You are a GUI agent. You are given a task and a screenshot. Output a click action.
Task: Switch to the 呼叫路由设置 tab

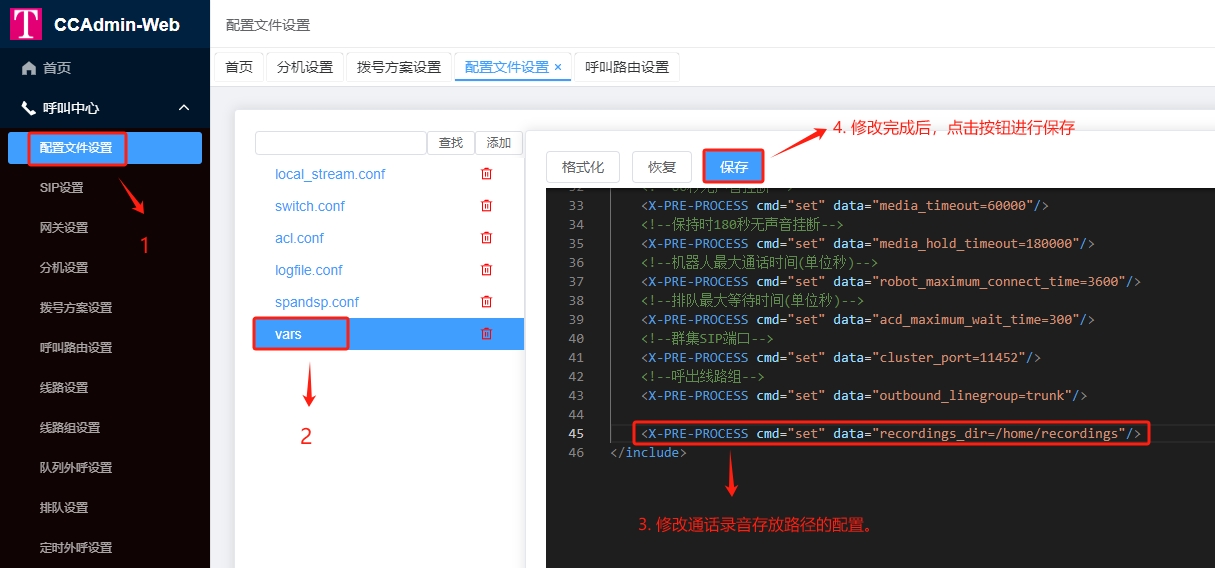pos(627,67)
